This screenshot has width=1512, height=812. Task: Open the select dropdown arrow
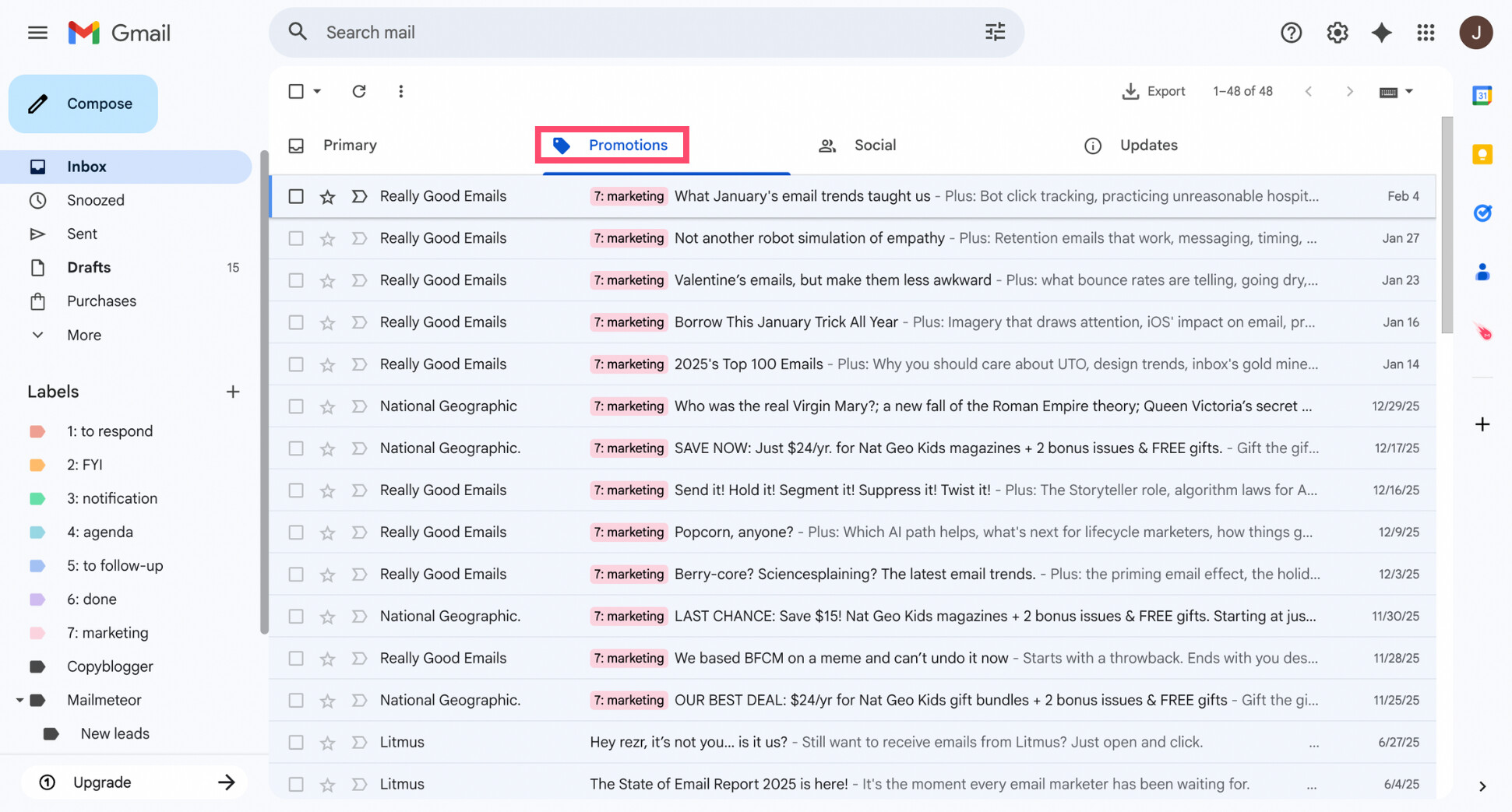[x=315, y=91]
